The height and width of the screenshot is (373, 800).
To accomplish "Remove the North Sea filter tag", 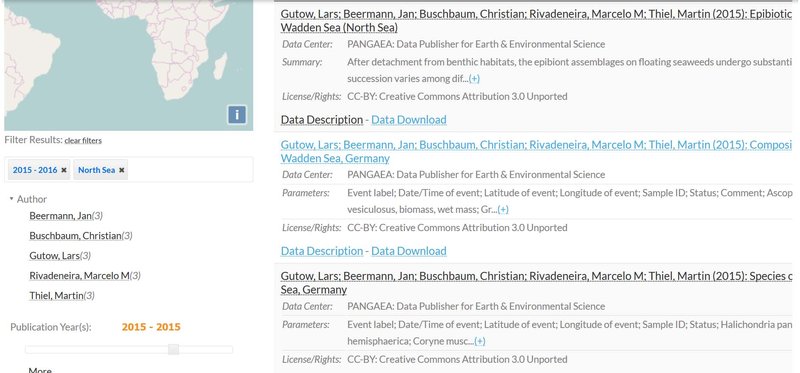I will pyautogui.click(x=121, y=170).
